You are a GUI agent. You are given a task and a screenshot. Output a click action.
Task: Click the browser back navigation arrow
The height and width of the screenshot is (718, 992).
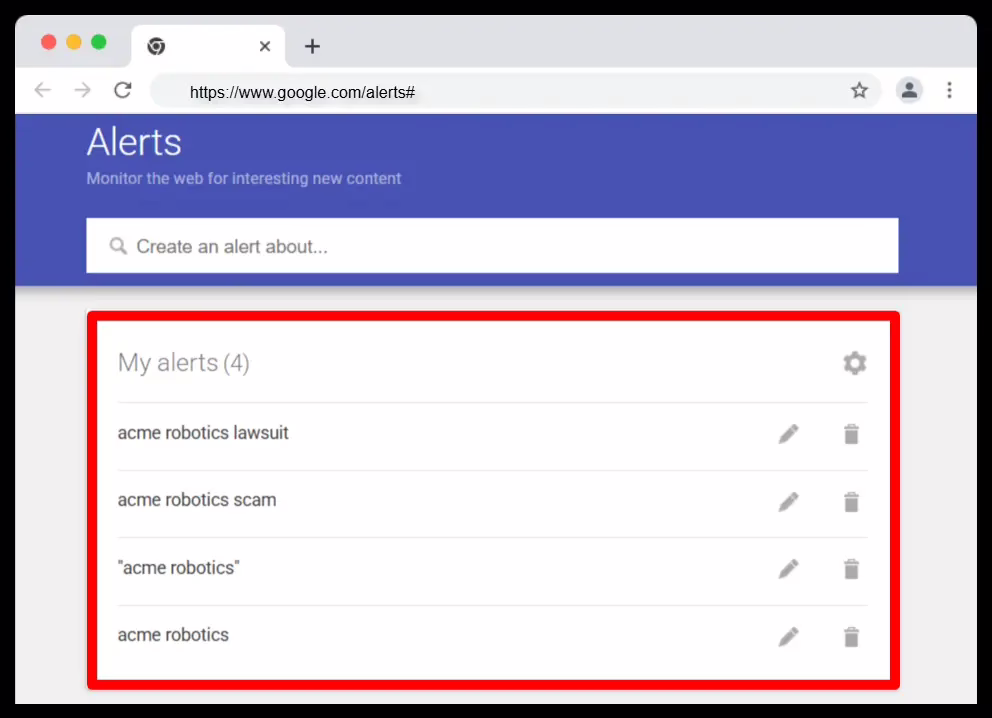tap(42, 90)
